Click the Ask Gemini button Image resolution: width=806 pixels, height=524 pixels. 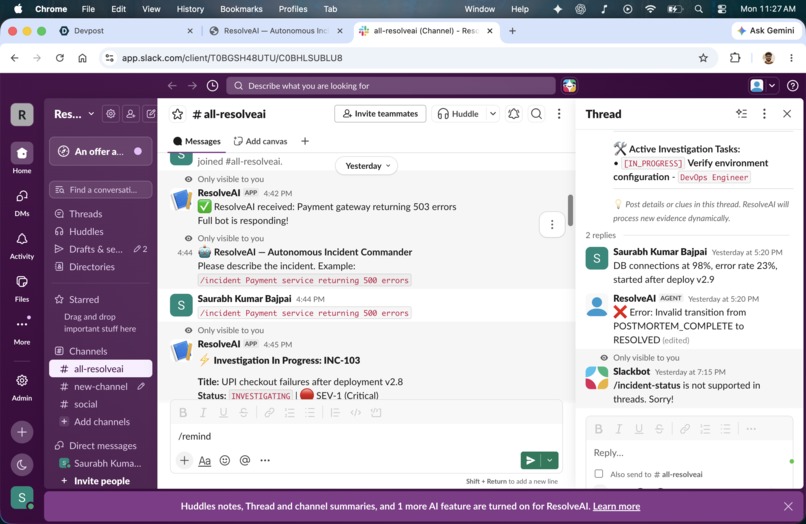click(x=766, y=31)
